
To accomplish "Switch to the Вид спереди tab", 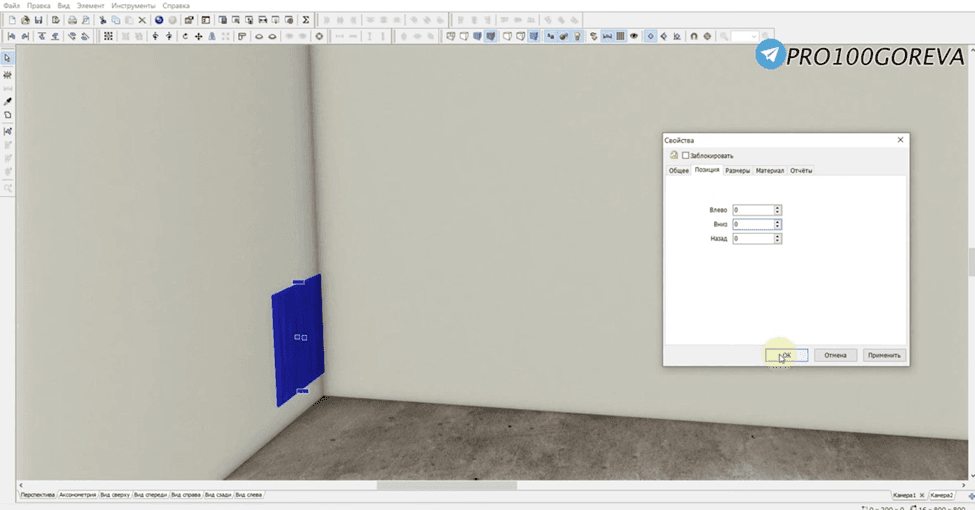I will point(150,495).
